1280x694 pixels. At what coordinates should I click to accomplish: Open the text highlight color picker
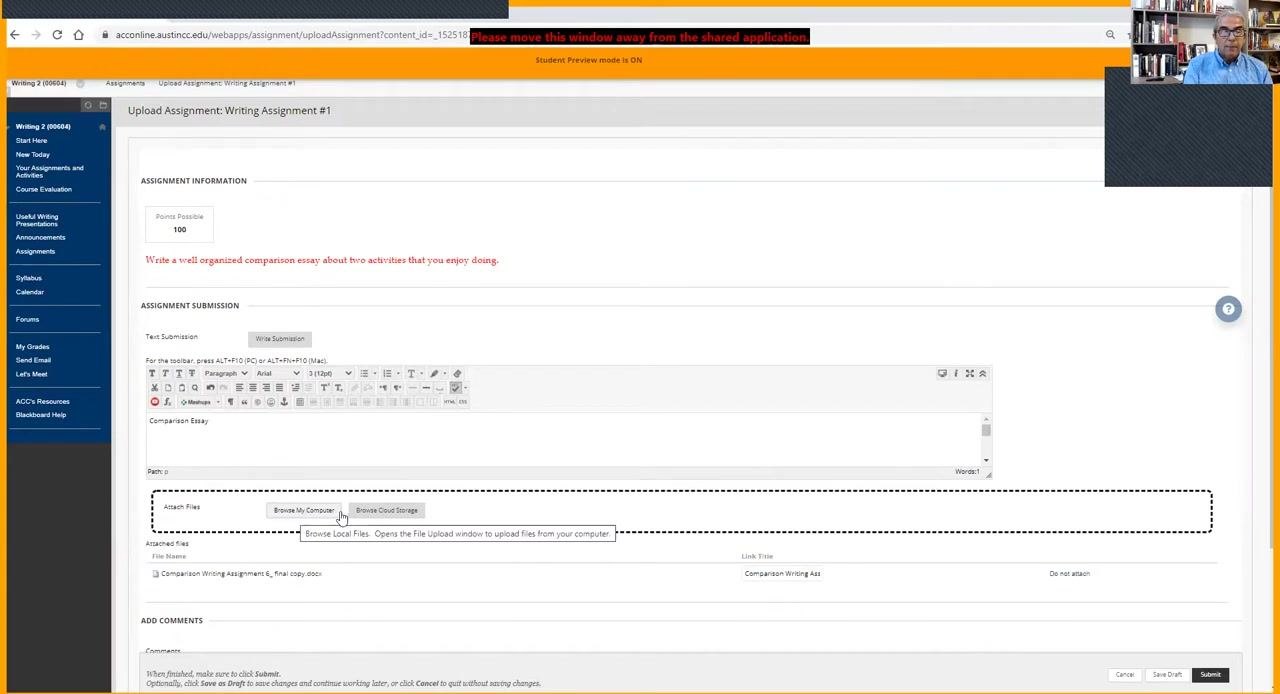tap(434, 373)
